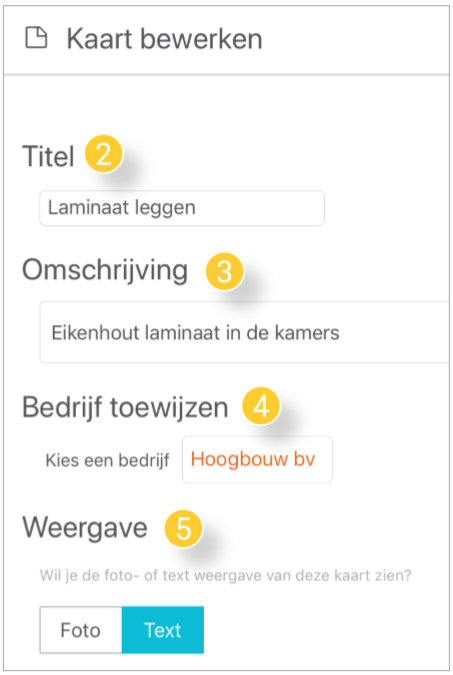Click the Bedrijf toewijzen section label
453x675 pixels.
[x=125, y=408]
